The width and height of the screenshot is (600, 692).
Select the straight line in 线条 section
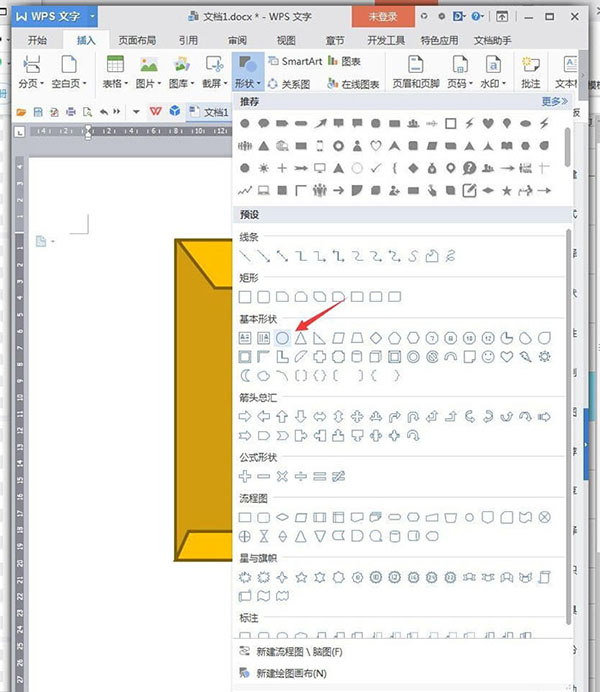click(x=245, y=256)
